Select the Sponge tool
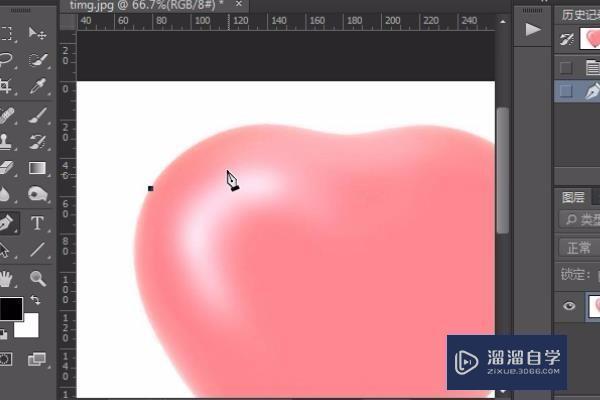600x400 pixels. pyautogui.click(x=38, y=194)
